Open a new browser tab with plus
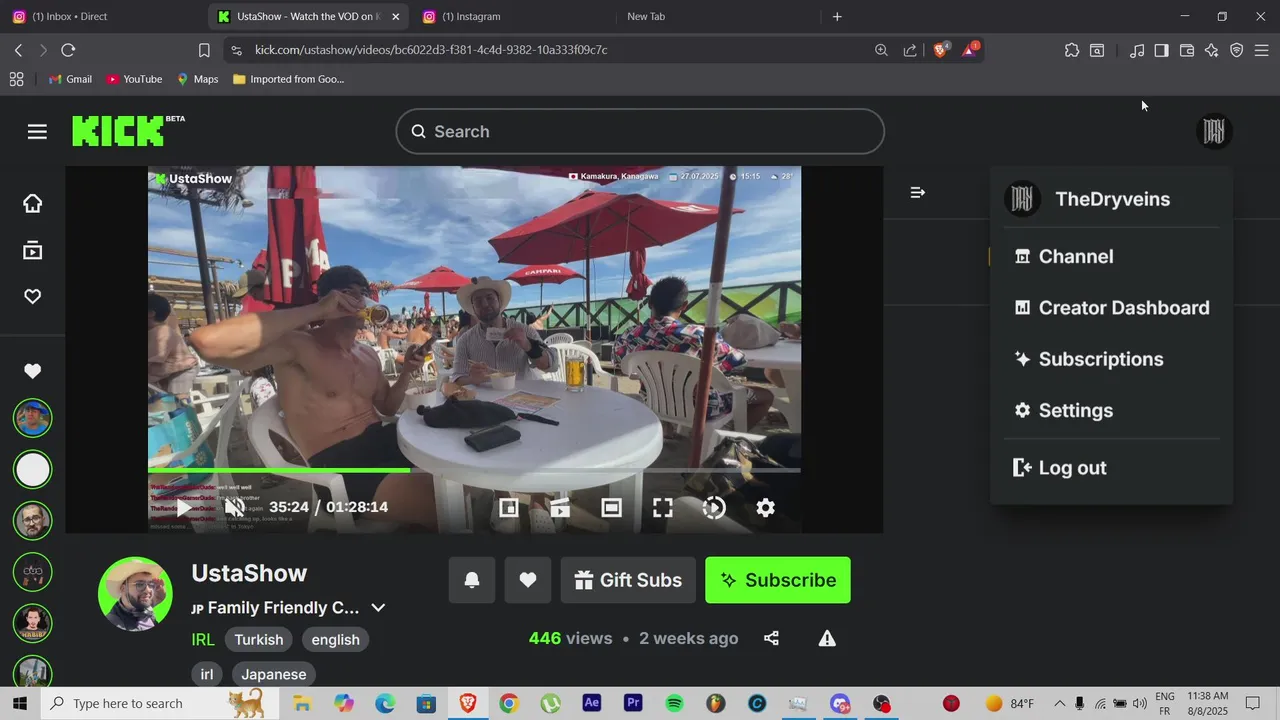This screenshot has height=720, width=1280. click(837, 16)
